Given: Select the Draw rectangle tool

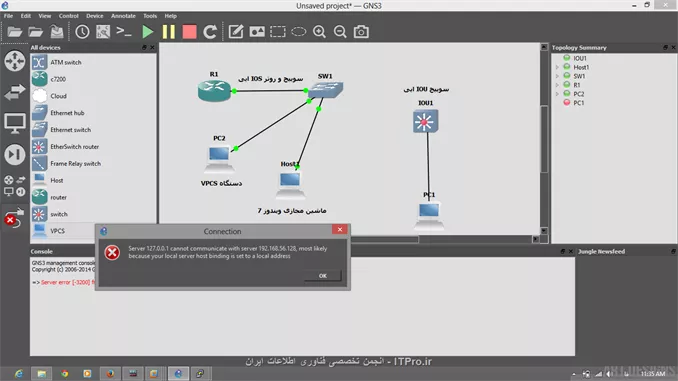Looking at the screenshot, I should [278, 32].
